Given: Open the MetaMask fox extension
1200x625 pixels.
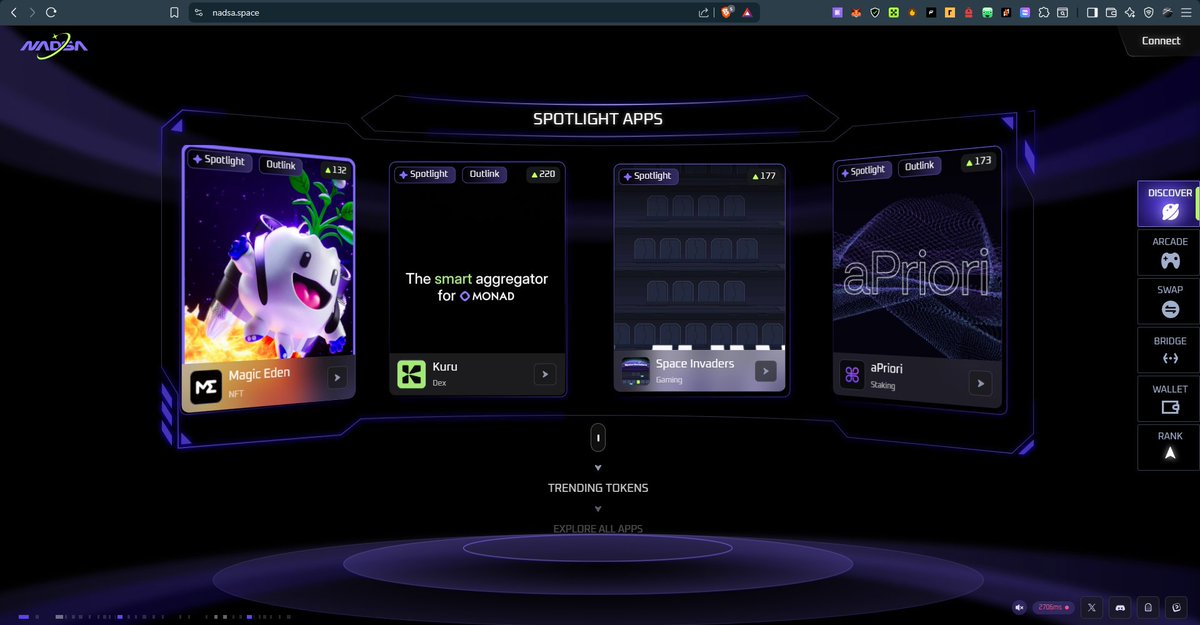Looking at the screenshot, I should 856,13.
